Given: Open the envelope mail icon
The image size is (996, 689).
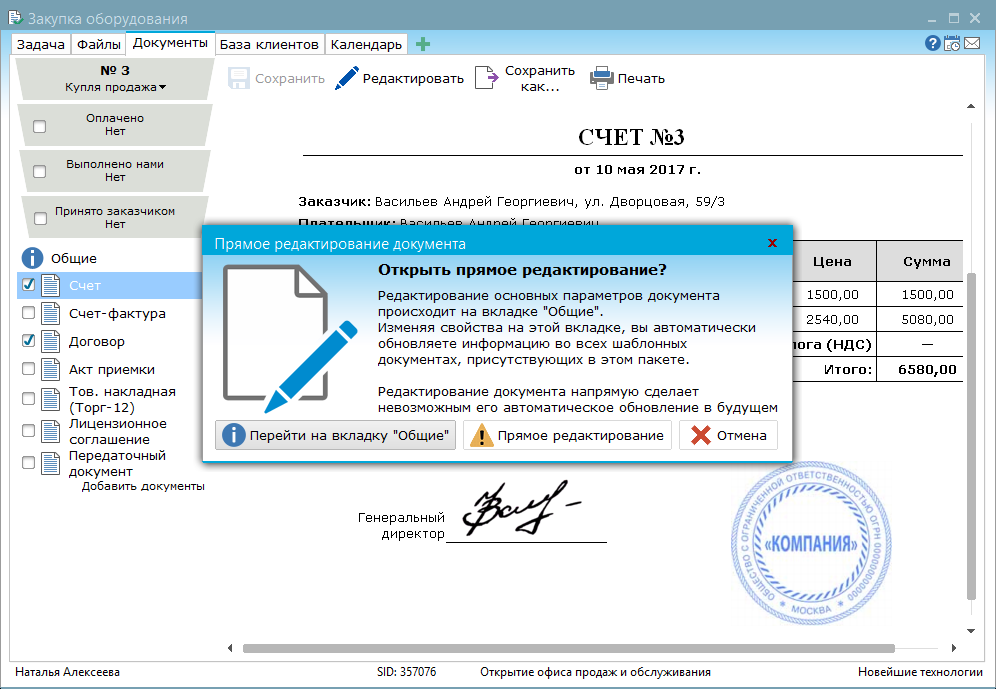Looking at the screenshot, I should point(972,43).
